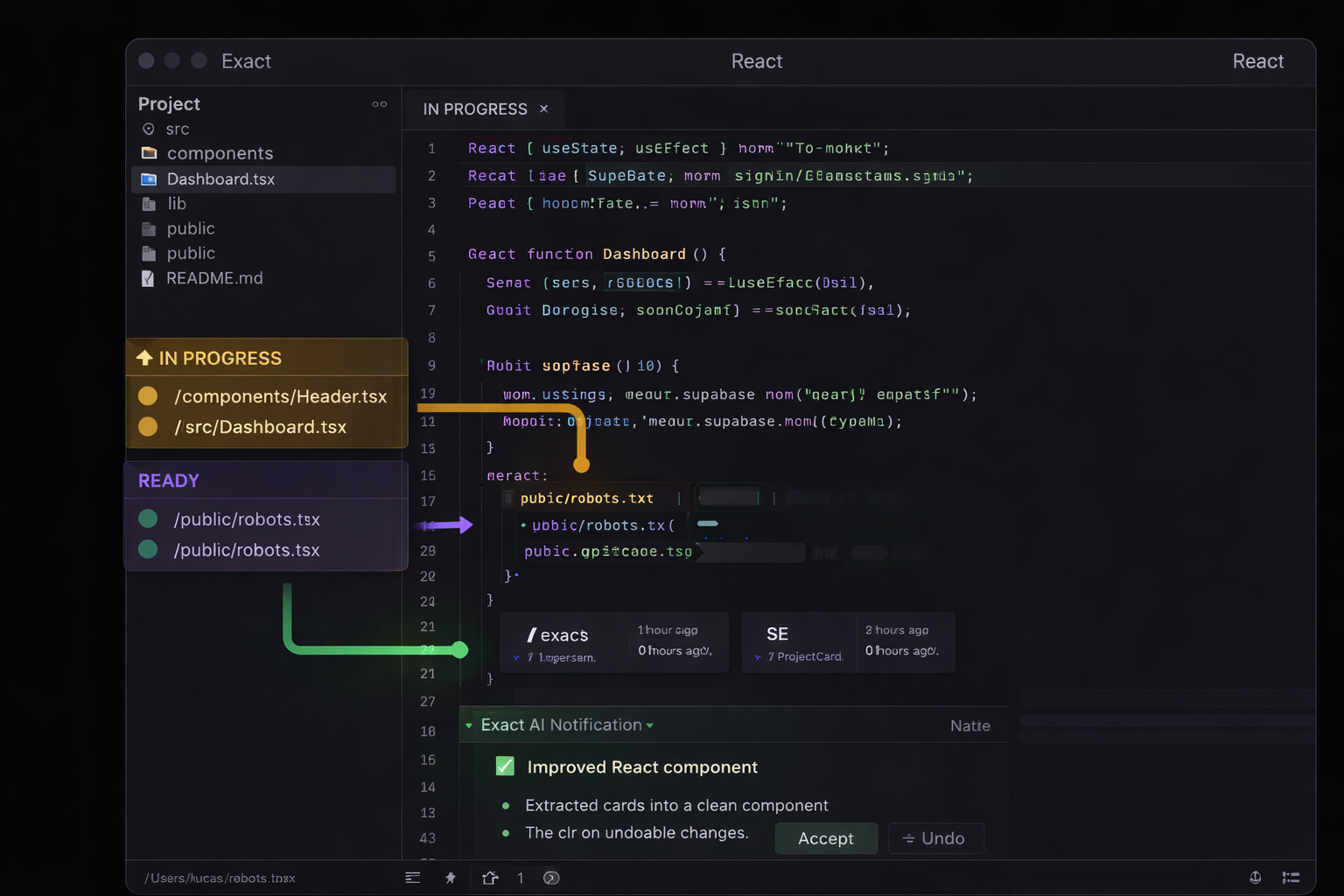Viewport: 1344px width, 896px height.
Task: Click the README.md file icon
Action: pos(148,278)
